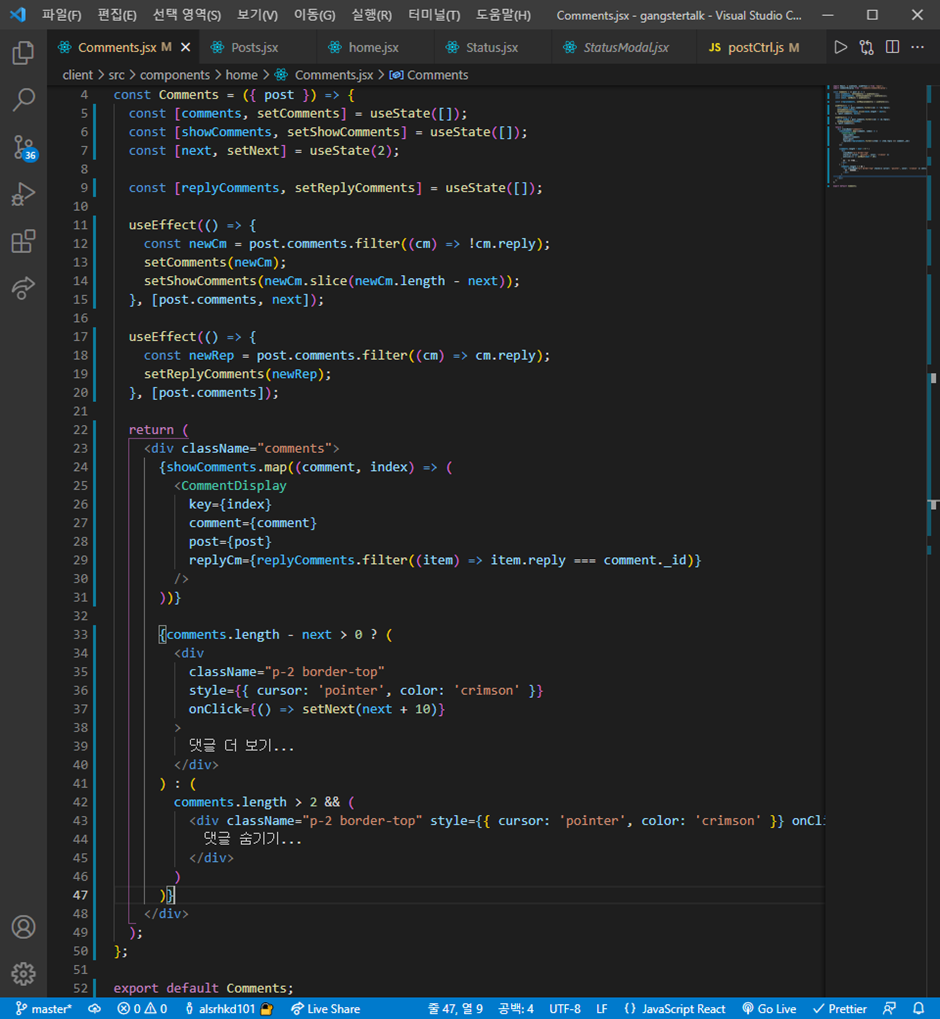Open notifications via the bell icon

[919, 1009]
